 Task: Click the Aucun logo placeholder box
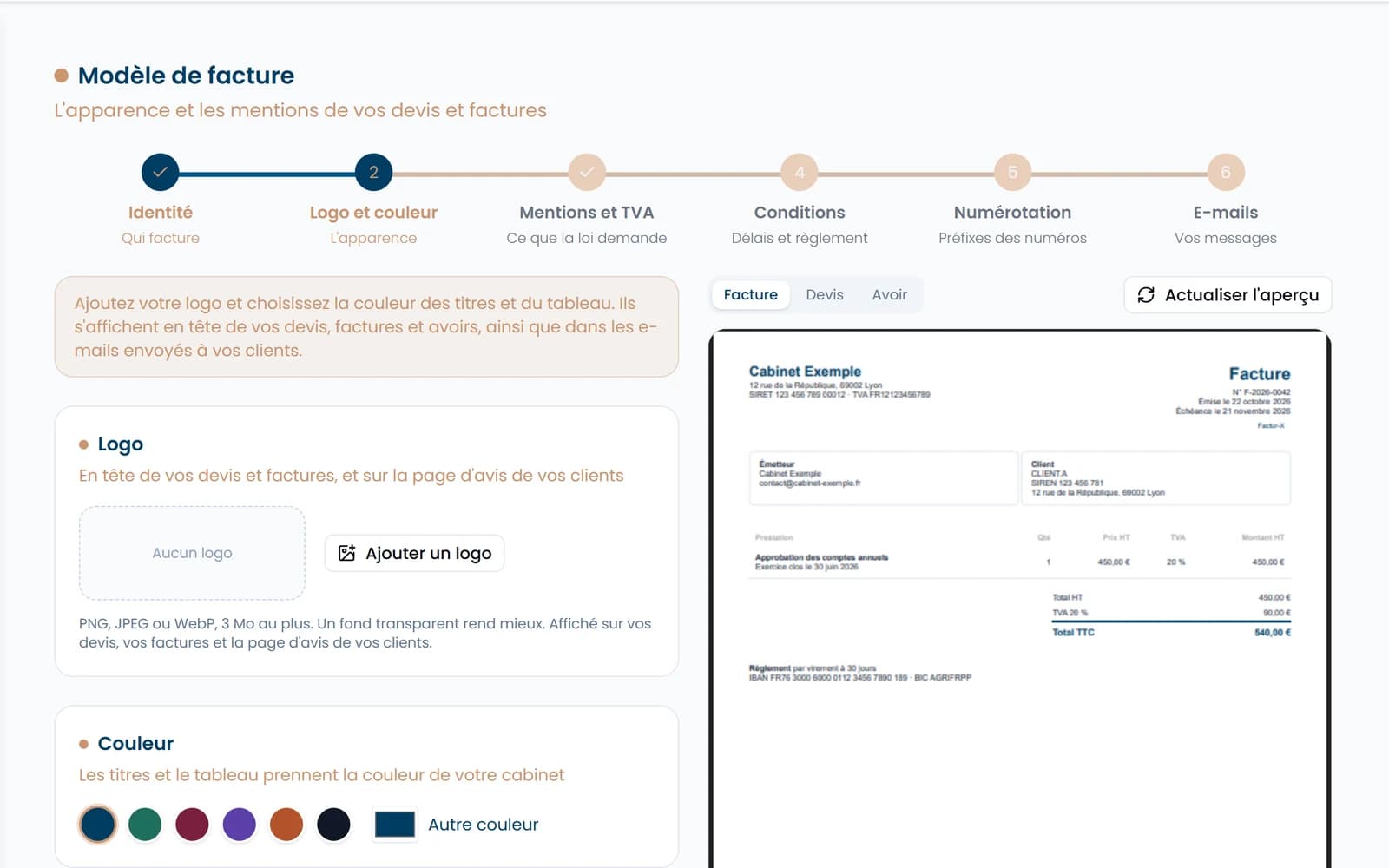tap(192, 553)
